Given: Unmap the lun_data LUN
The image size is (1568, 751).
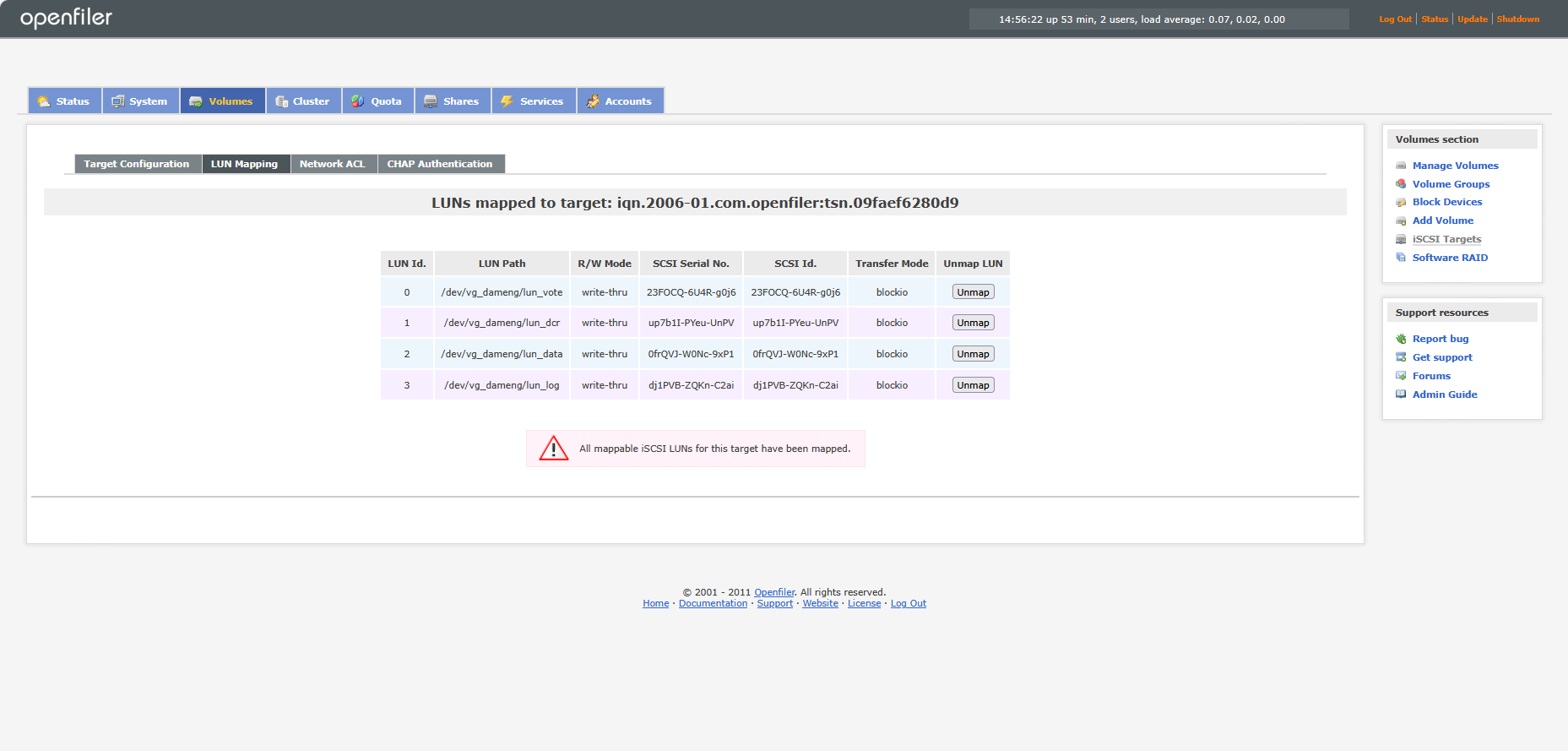Looking at the screenshot, I should click(973, 354).
